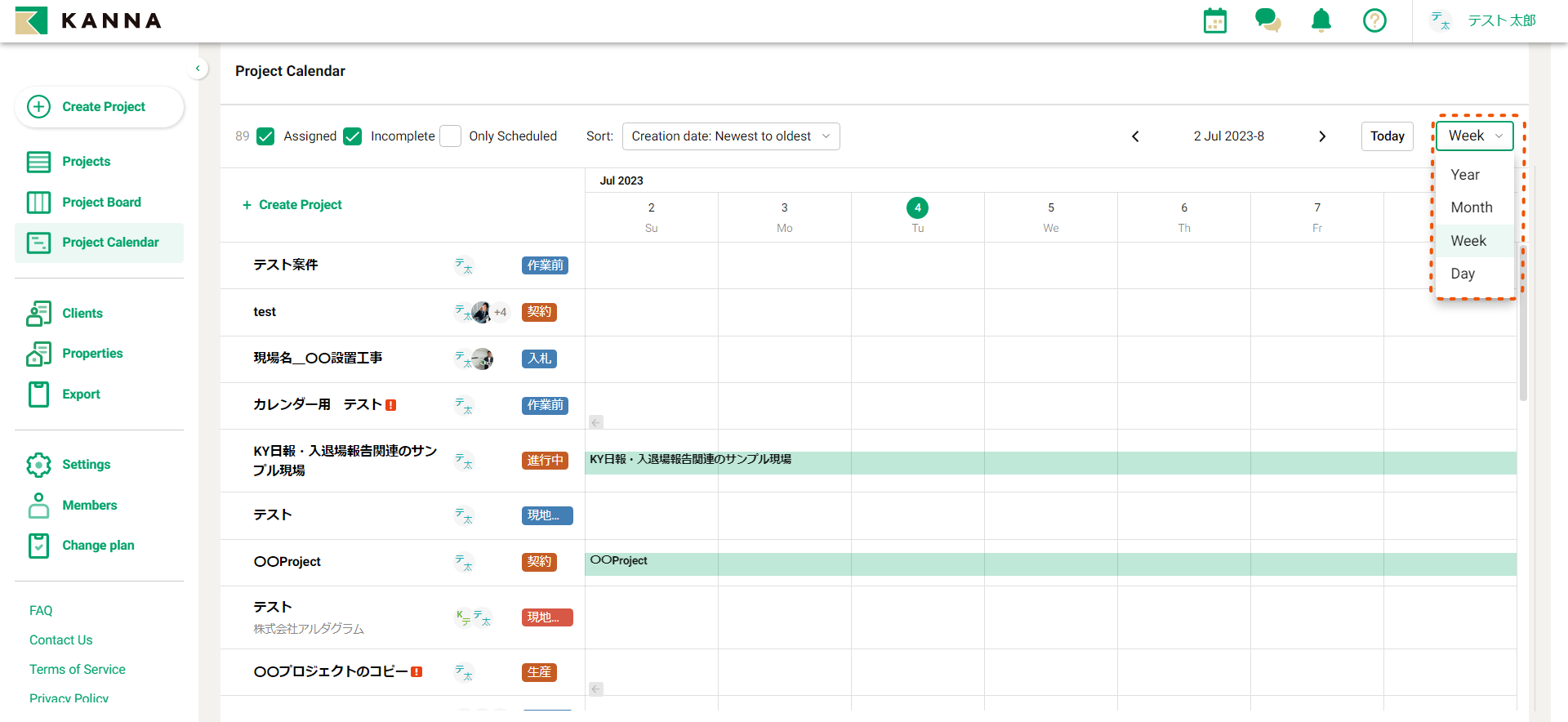Open Settings from the sidebar

pyautogui.click(x=86, y=465)
